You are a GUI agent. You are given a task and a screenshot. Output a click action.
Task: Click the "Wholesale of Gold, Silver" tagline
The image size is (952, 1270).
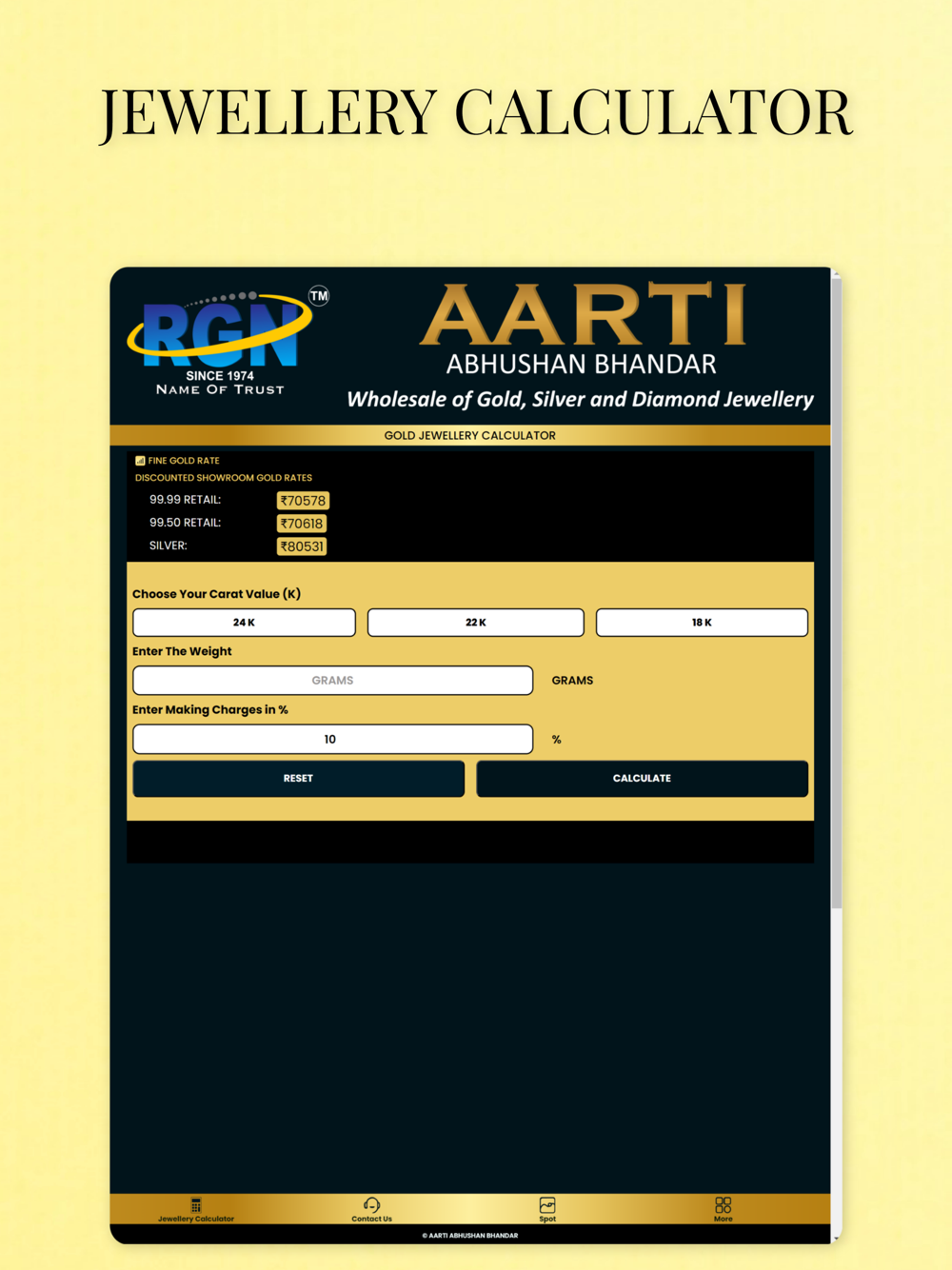[x=580, y=399]
